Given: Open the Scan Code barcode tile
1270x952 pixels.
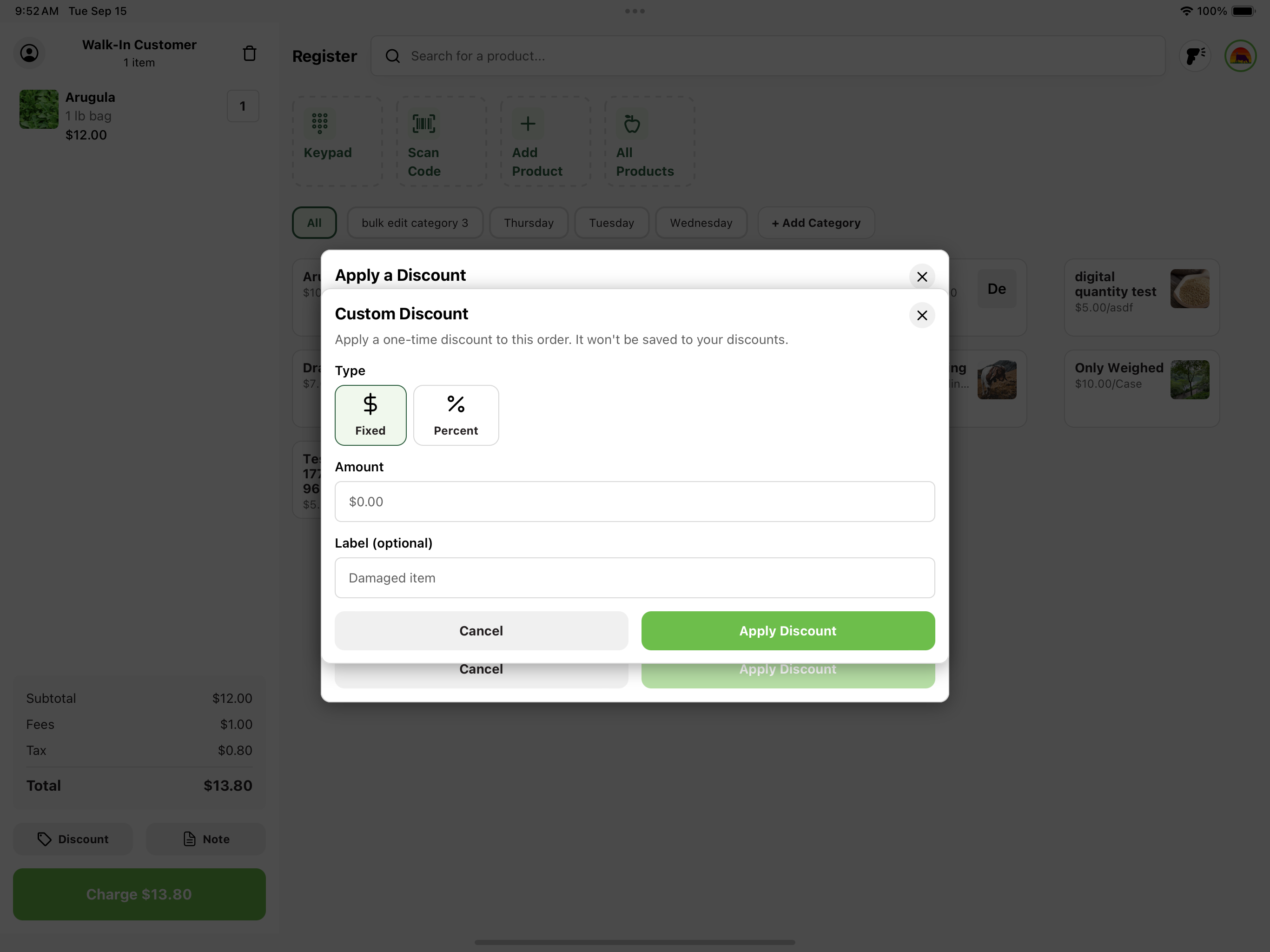Looking at the screenshot, I should tap(442, 141).
